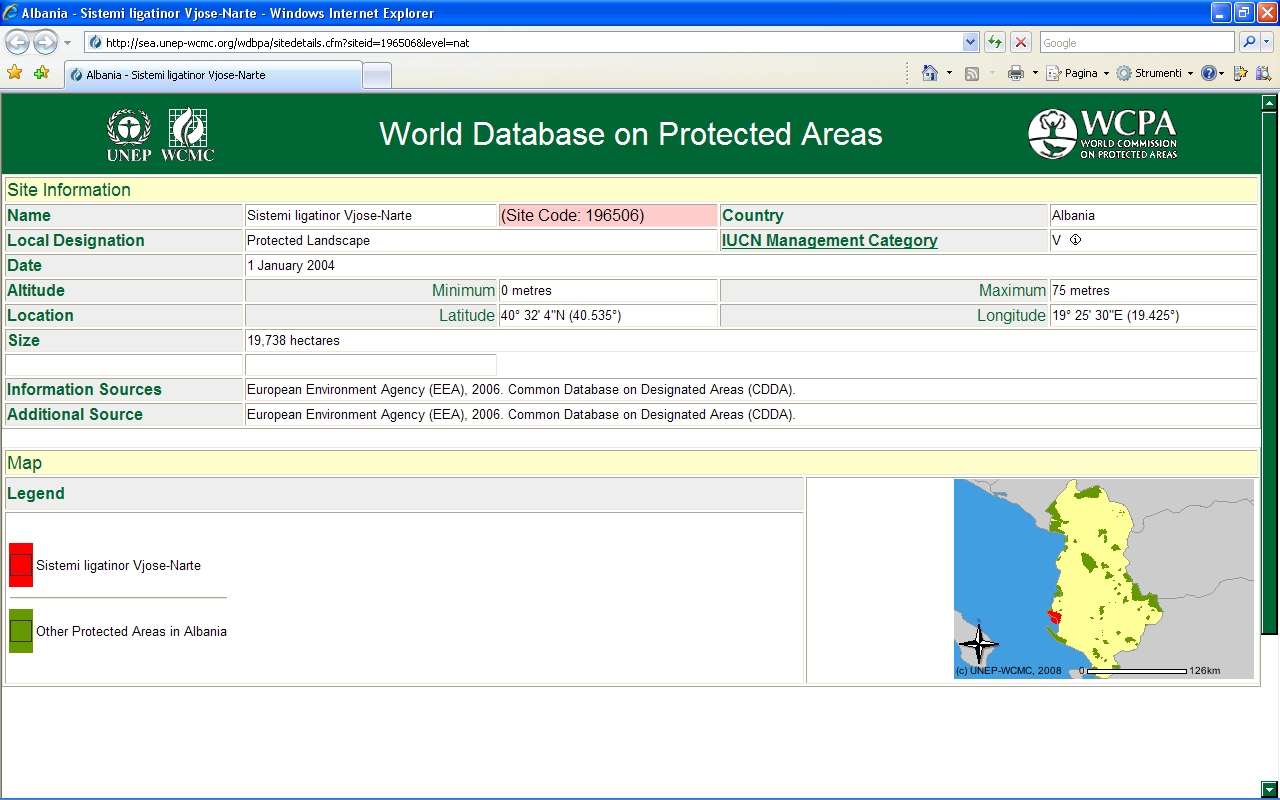Expand the Strumenti menu dropdown arrow
Screen dimensions: 1280x800
point(1190,73)
